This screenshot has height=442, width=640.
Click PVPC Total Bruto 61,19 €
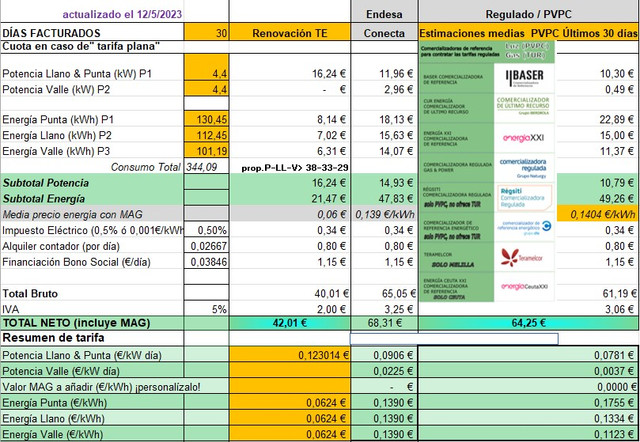tap(597, 293)
